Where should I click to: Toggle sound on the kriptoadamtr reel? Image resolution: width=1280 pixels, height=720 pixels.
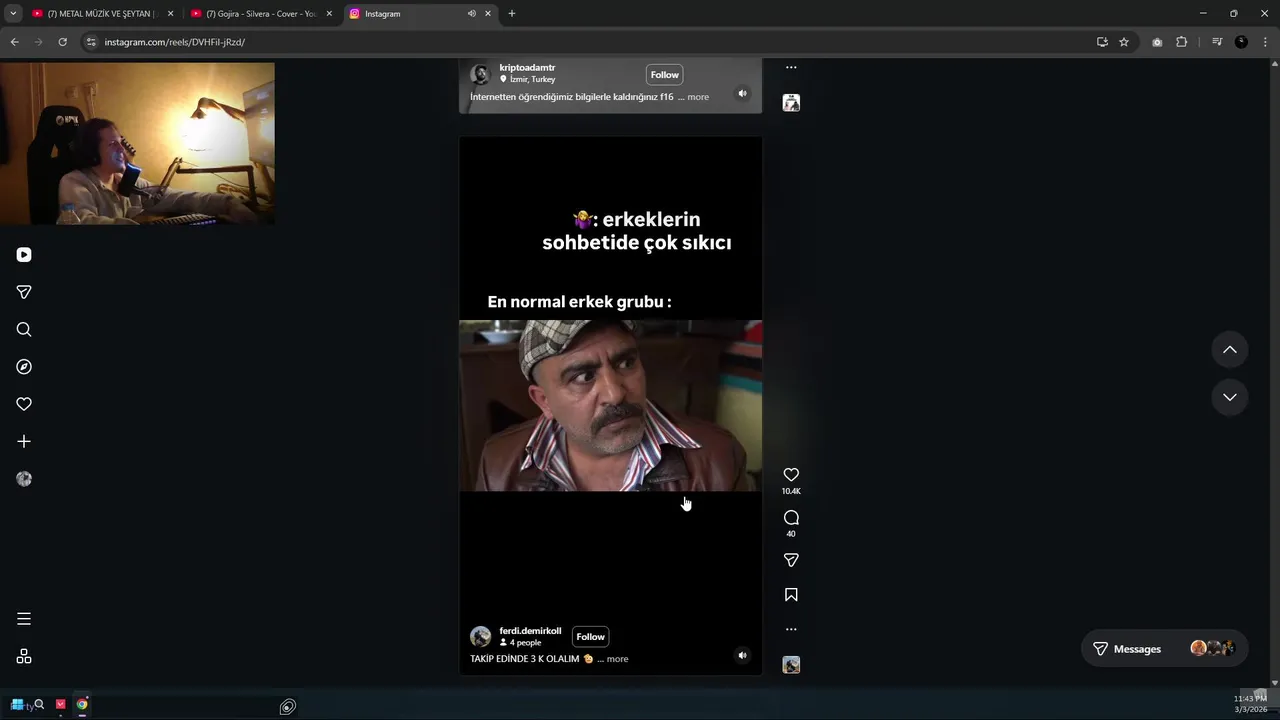click(742, 94)
